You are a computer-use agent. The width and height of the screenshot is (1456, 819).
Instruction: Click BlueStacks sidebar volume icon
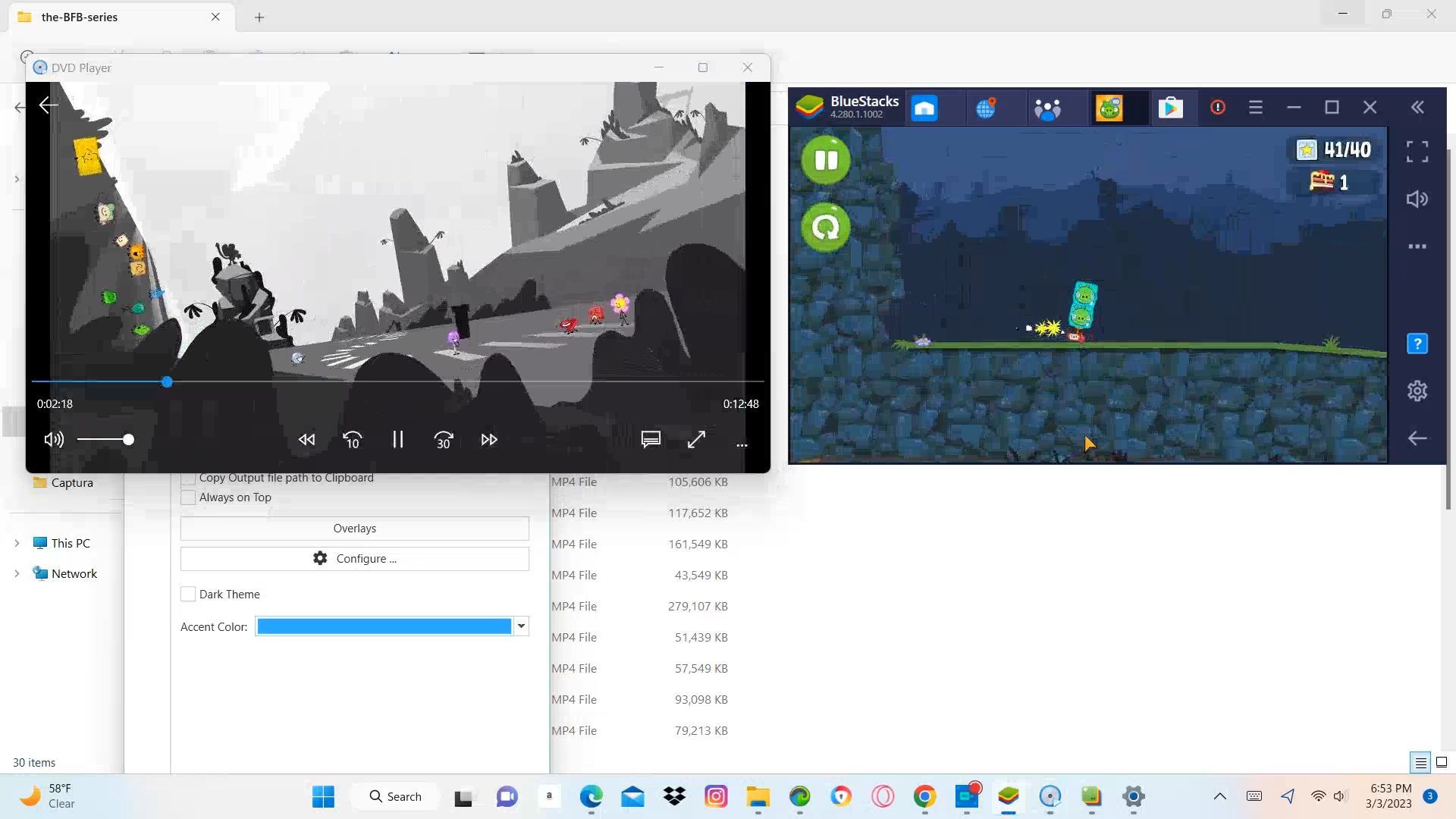(x=1417, y=199)
